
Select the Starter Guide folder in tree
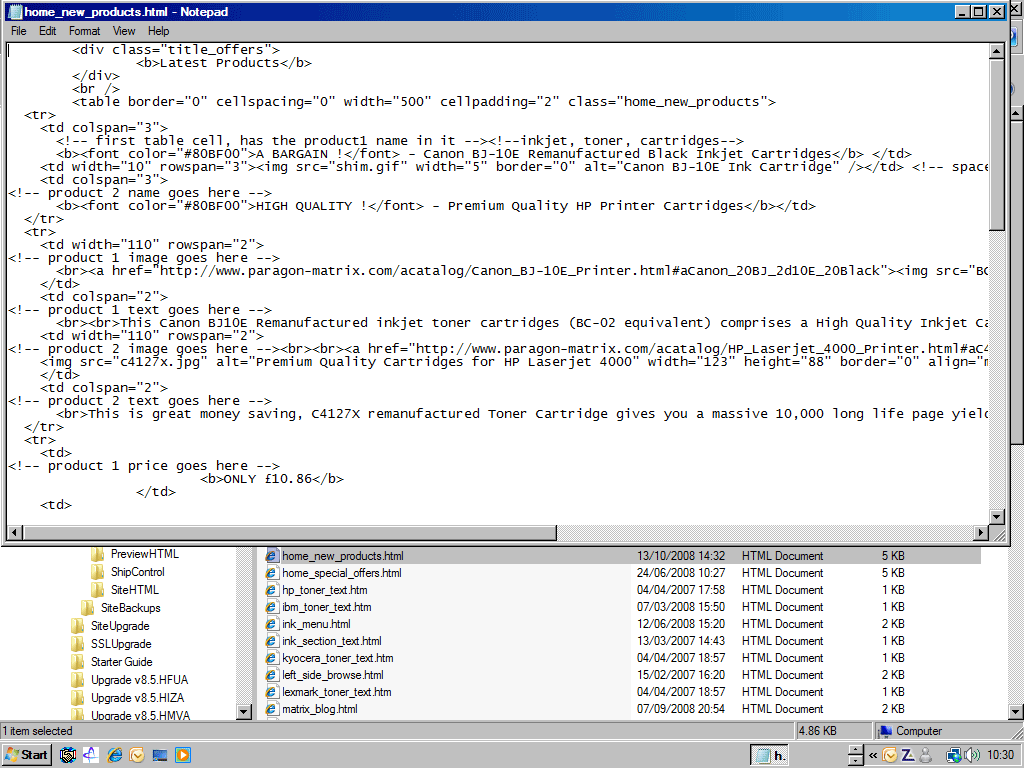[x=121, y=662]
